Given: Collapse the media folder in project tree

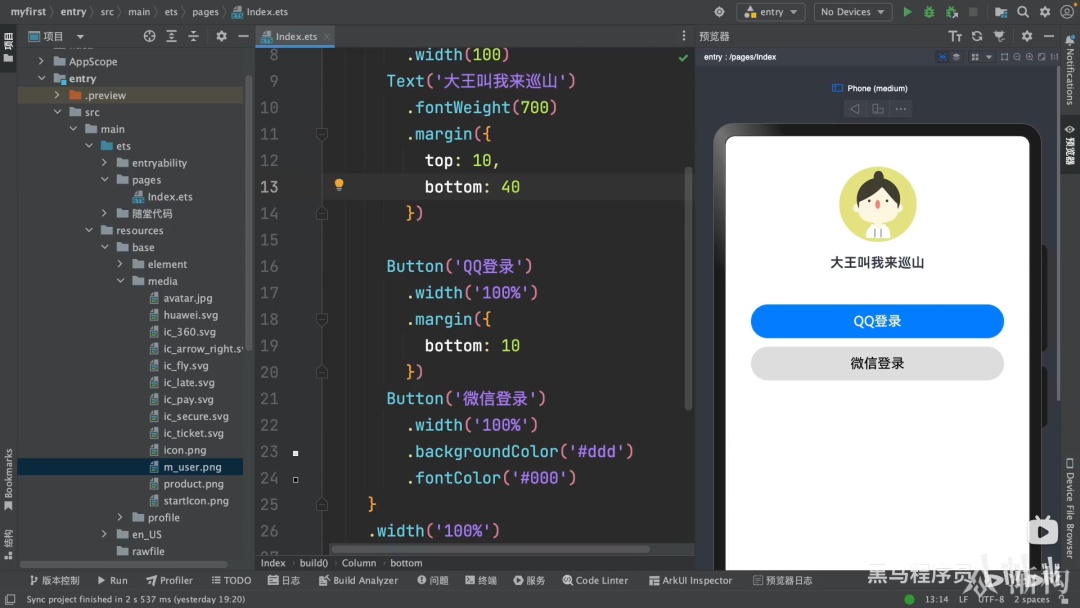Looking at the screenshot, I should [121, 281].
